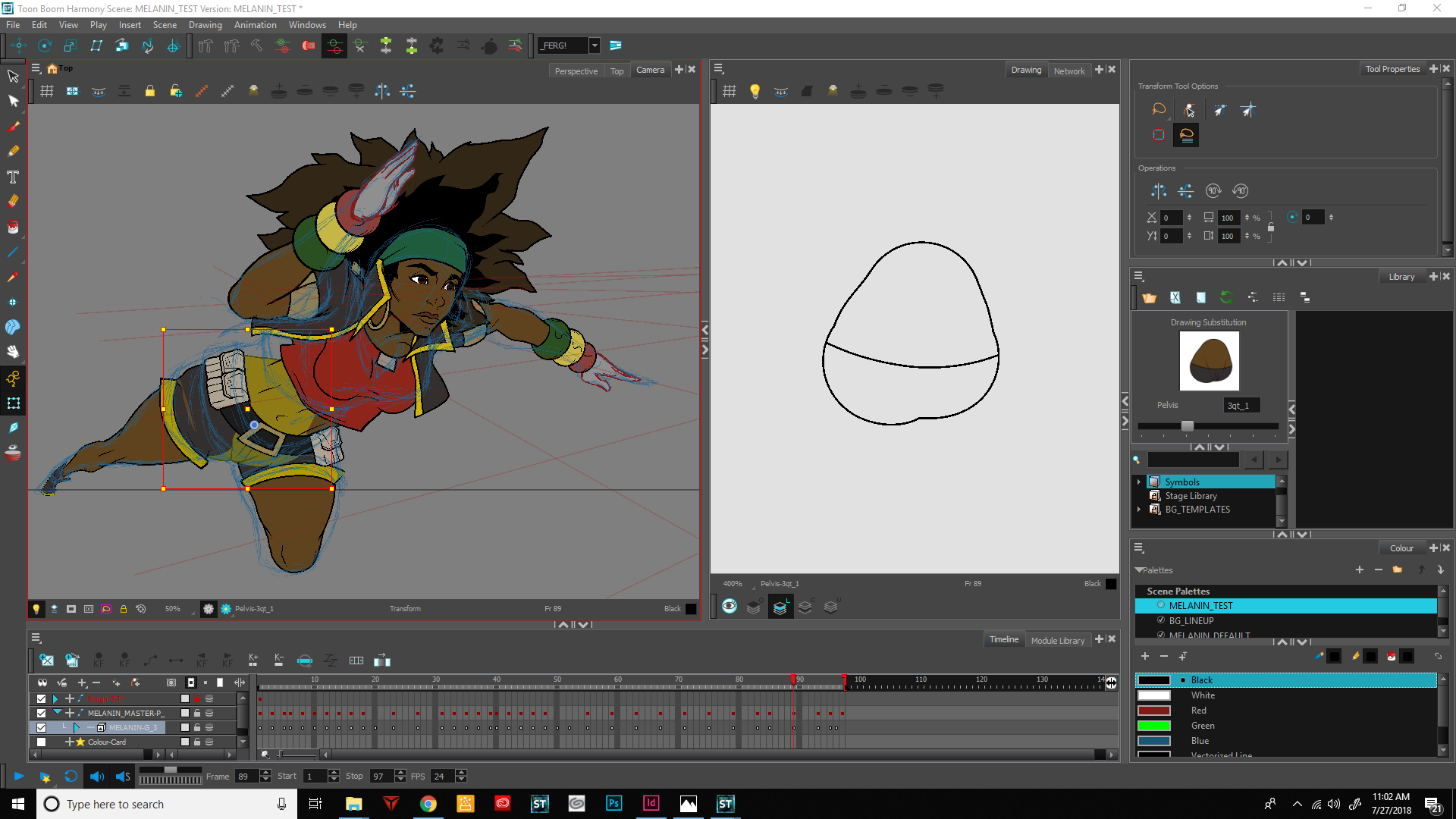1456x819 pixels.
Task: Open Photoshop from the Windows taskbar
Action: point(613,804)
